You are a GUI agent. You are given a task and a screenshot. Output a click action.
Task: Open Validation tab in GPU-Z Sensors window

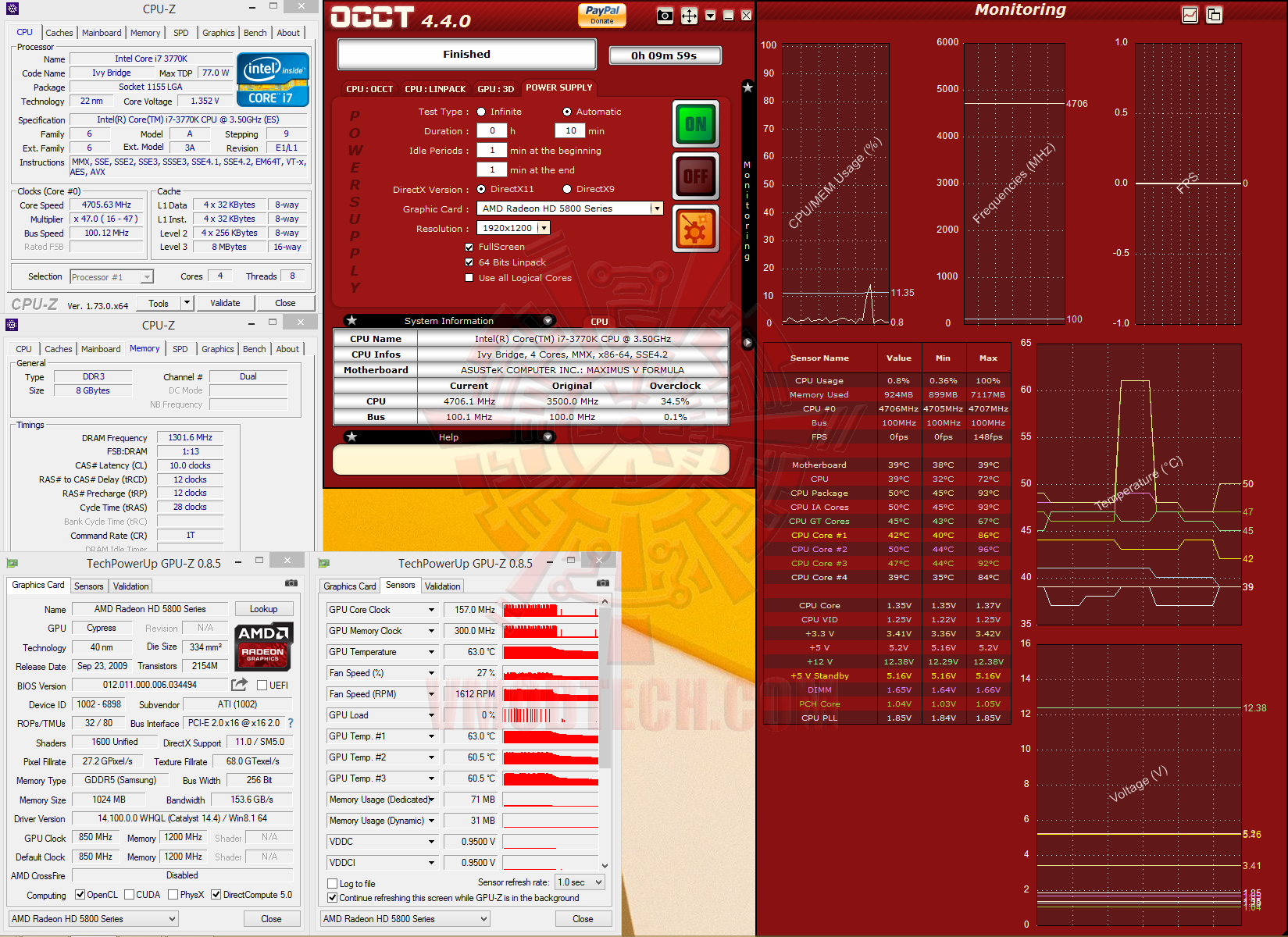[x=443, y=586]
